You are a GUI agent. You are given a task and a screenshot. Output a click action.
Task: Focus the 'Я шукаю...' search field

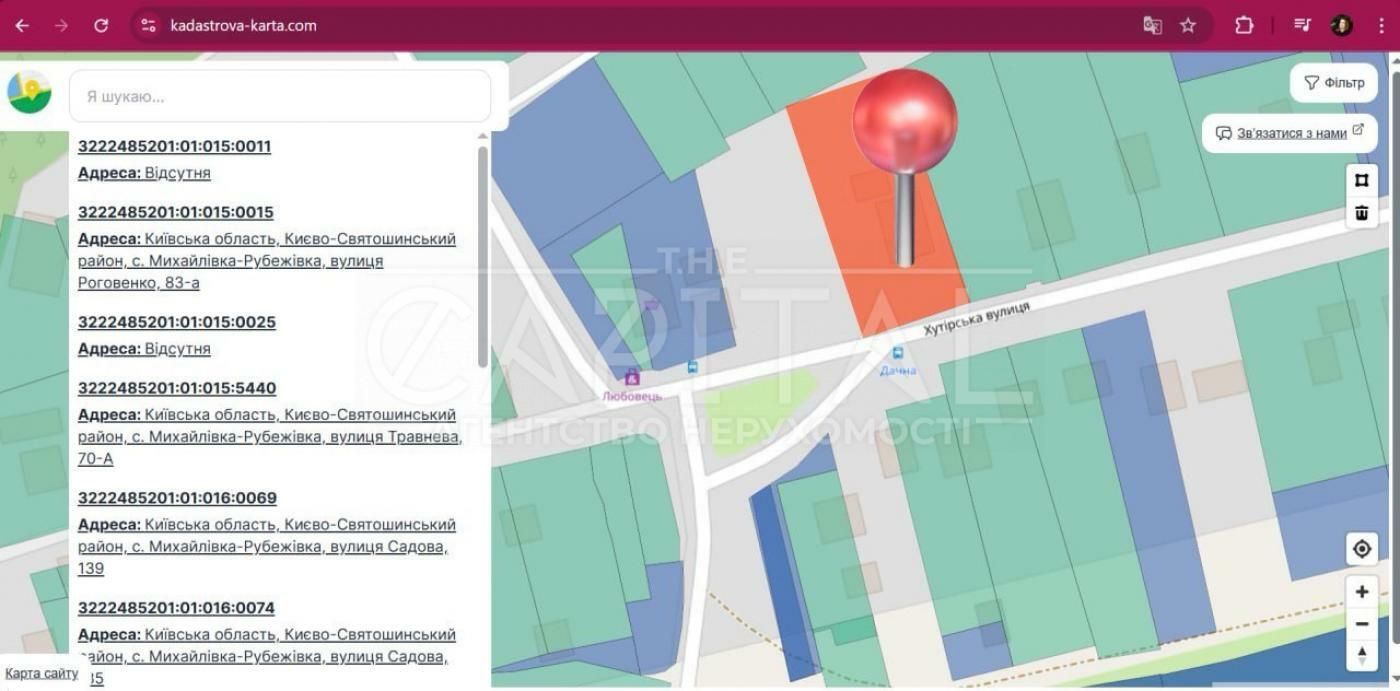(x=280, y=96)
